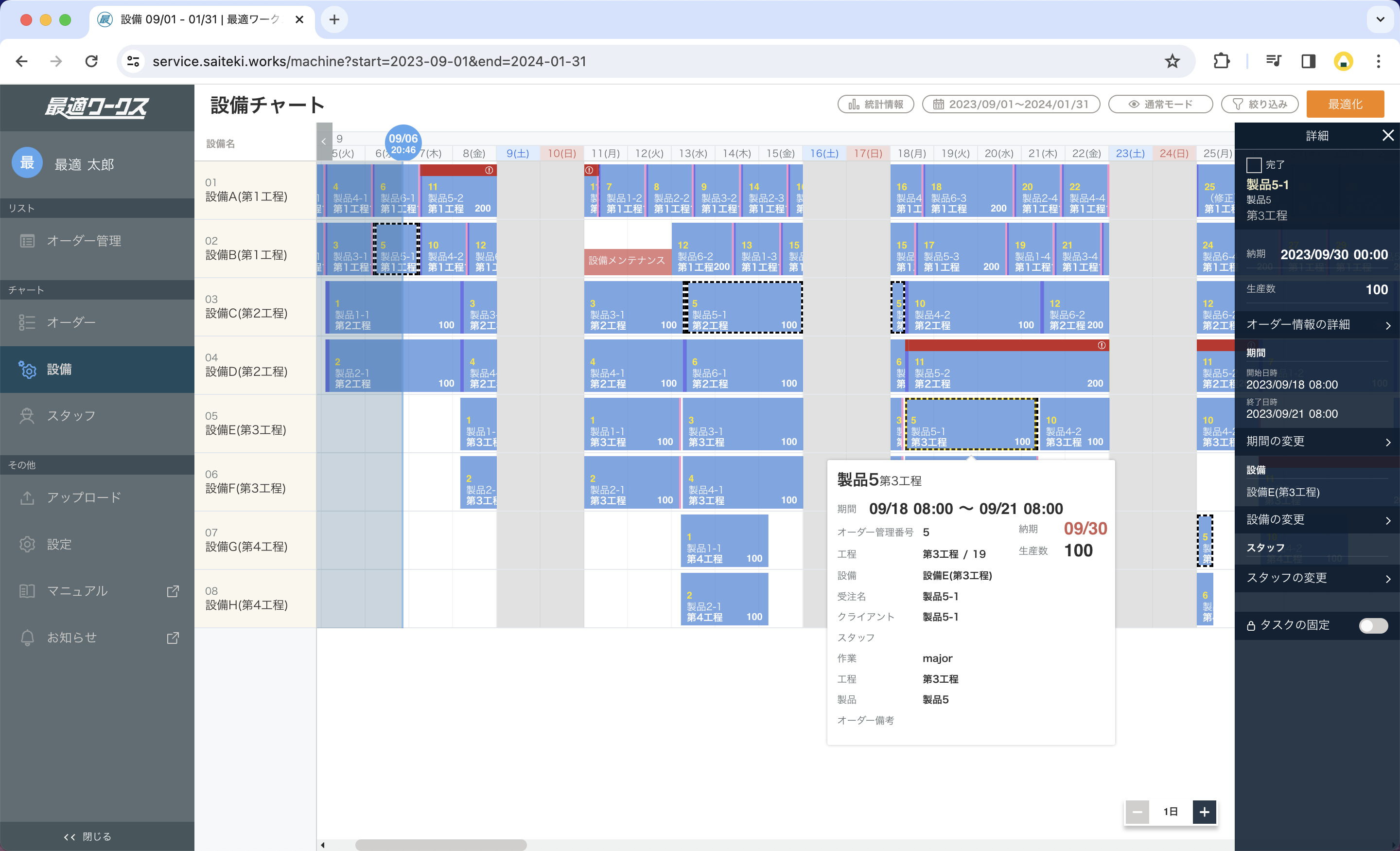This screenshot has height=851, width=1400.
Task: Increase the zoom scale with plus
Action: (x=1204, y=812)
